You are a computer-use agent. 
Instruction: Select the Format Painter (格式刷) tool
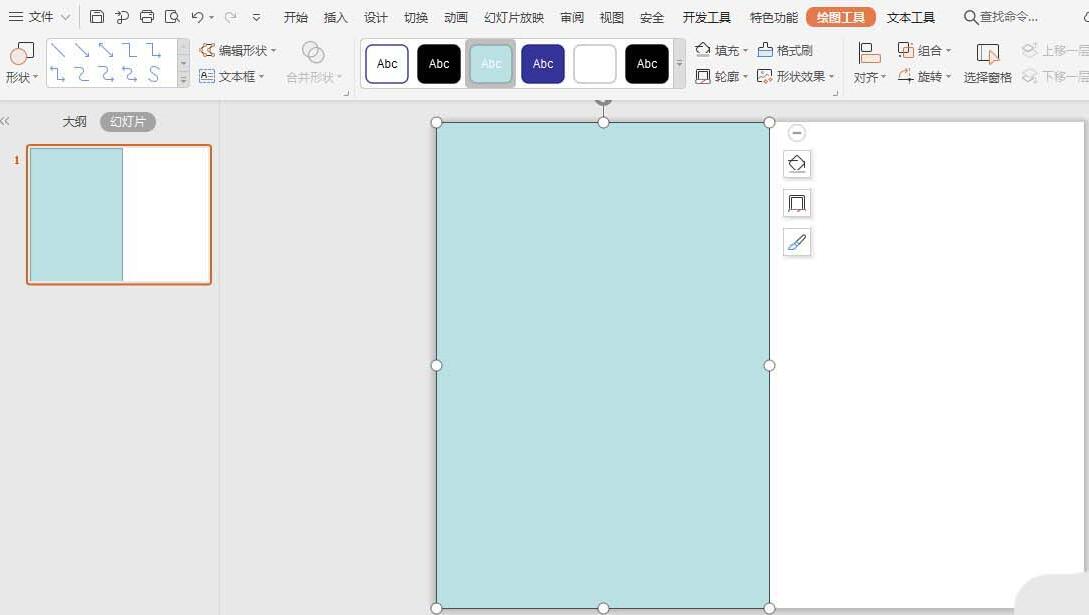click(785, 50)
